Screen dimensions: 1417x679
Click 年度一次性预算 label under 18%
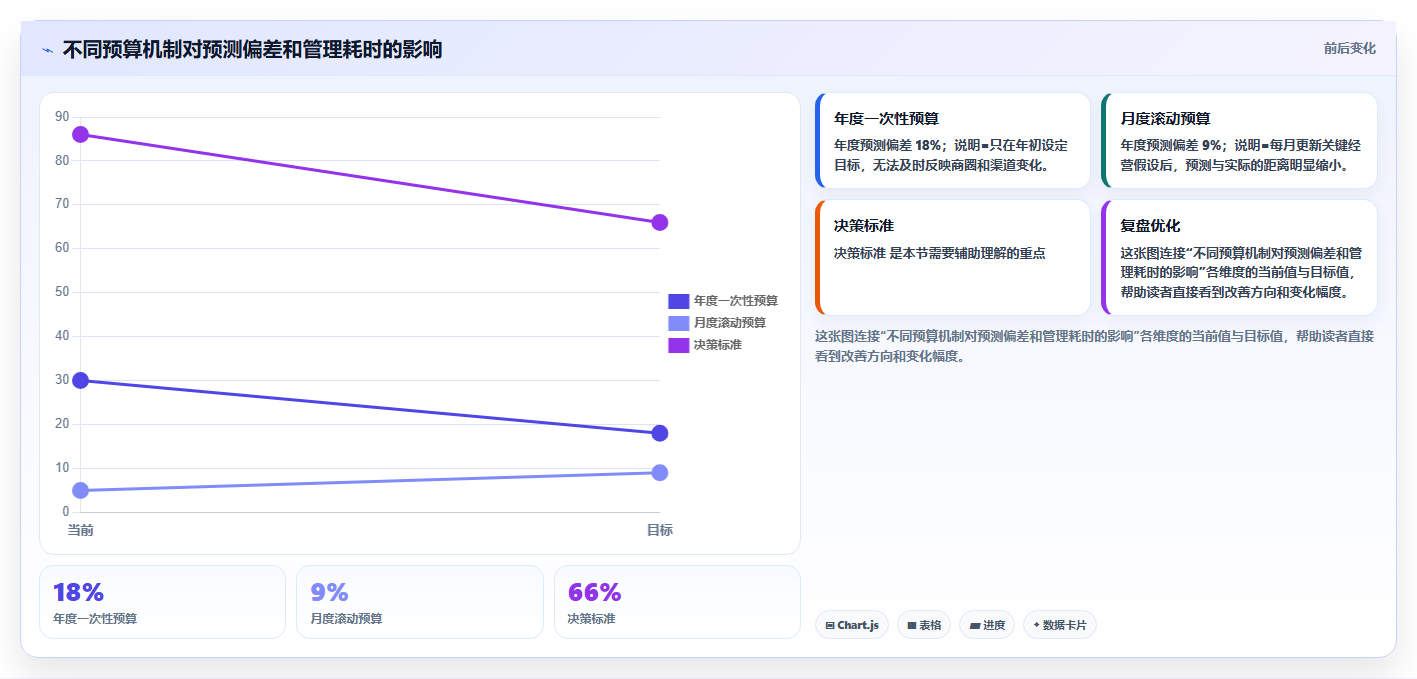pos(95,619)
